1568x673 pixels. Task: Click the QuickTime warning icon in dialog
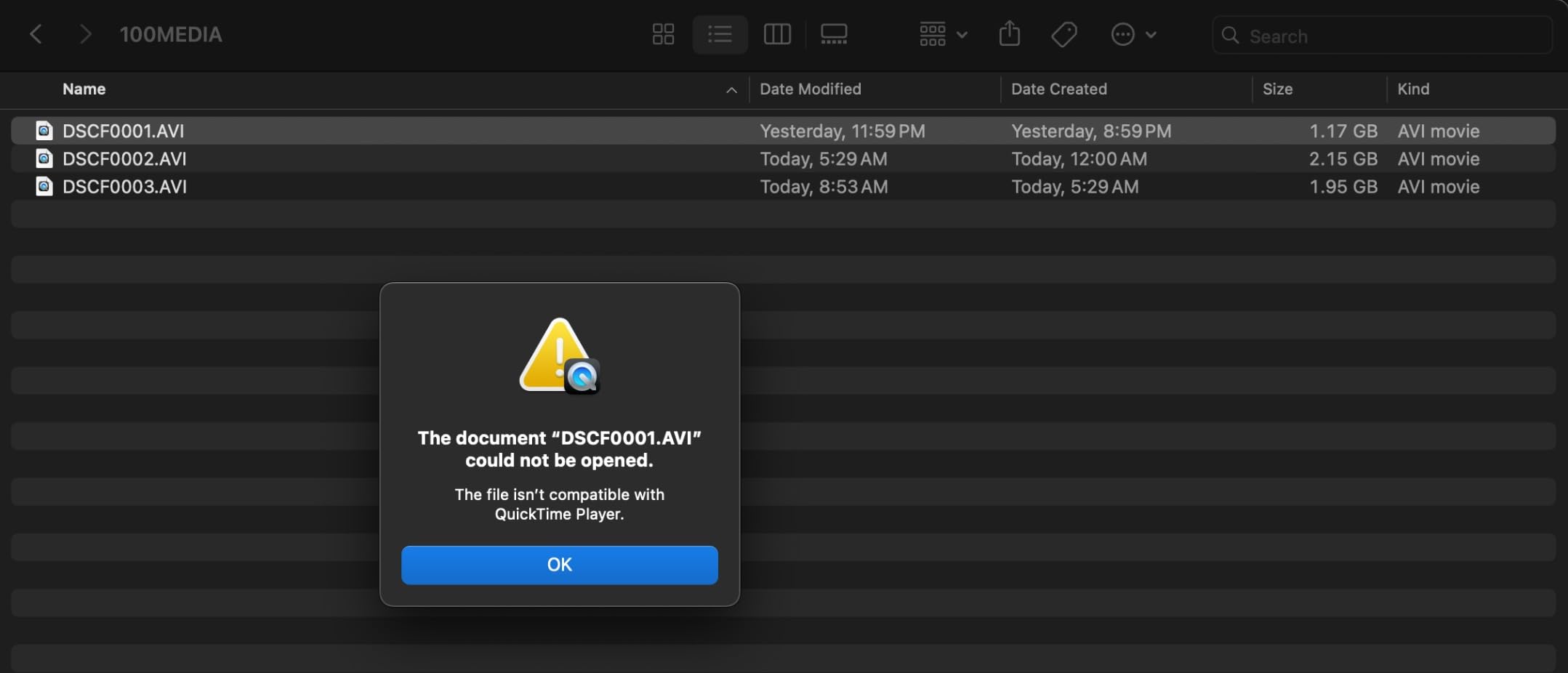point(559,356)
